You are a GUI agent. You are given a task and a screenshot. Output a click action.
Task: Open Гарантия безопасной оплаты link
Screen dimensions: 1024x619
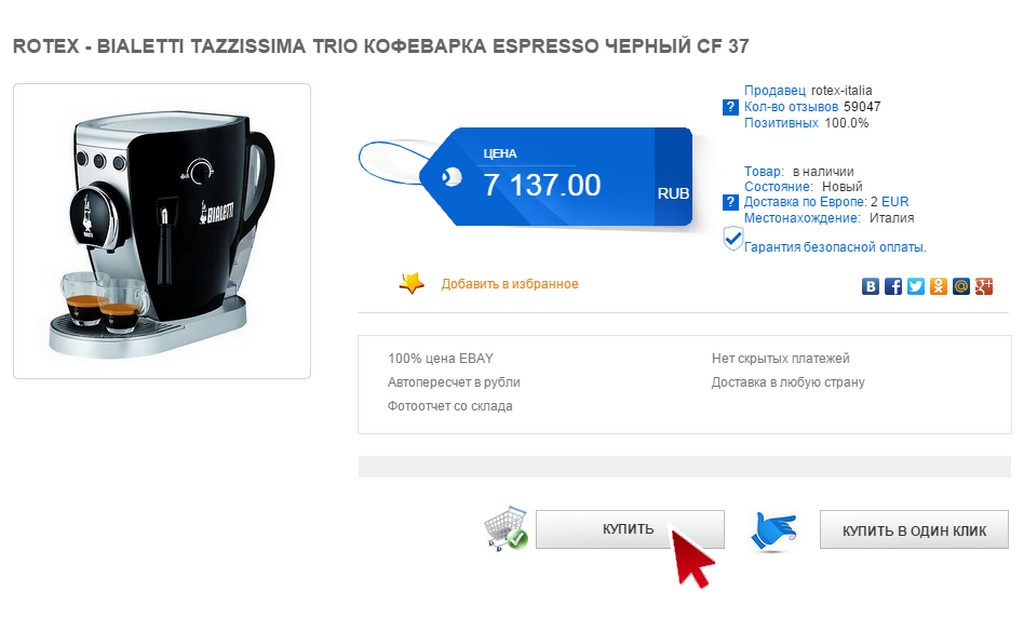click(x=835, y=247)
